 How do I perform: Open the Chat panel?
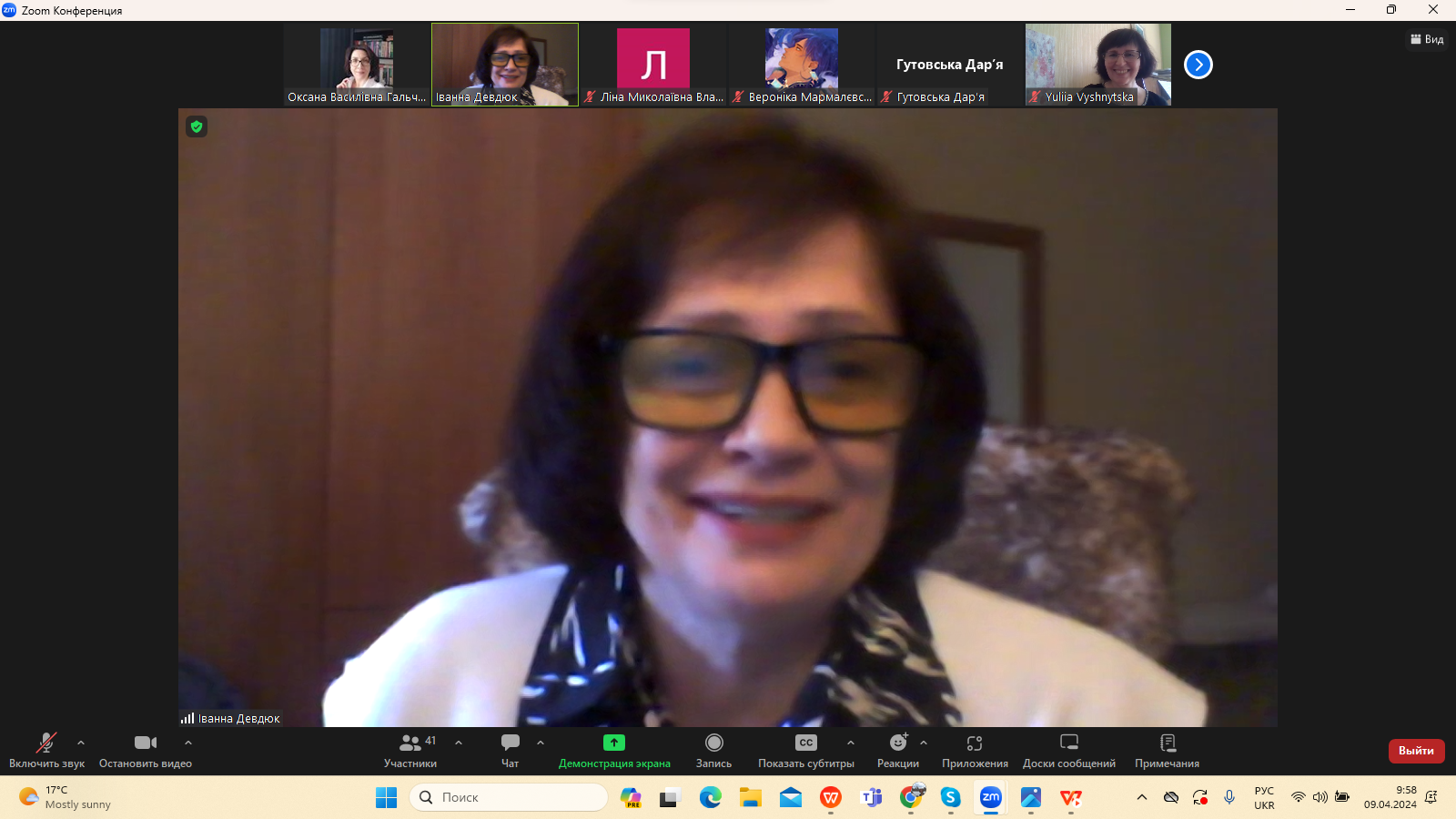[510, 743]
